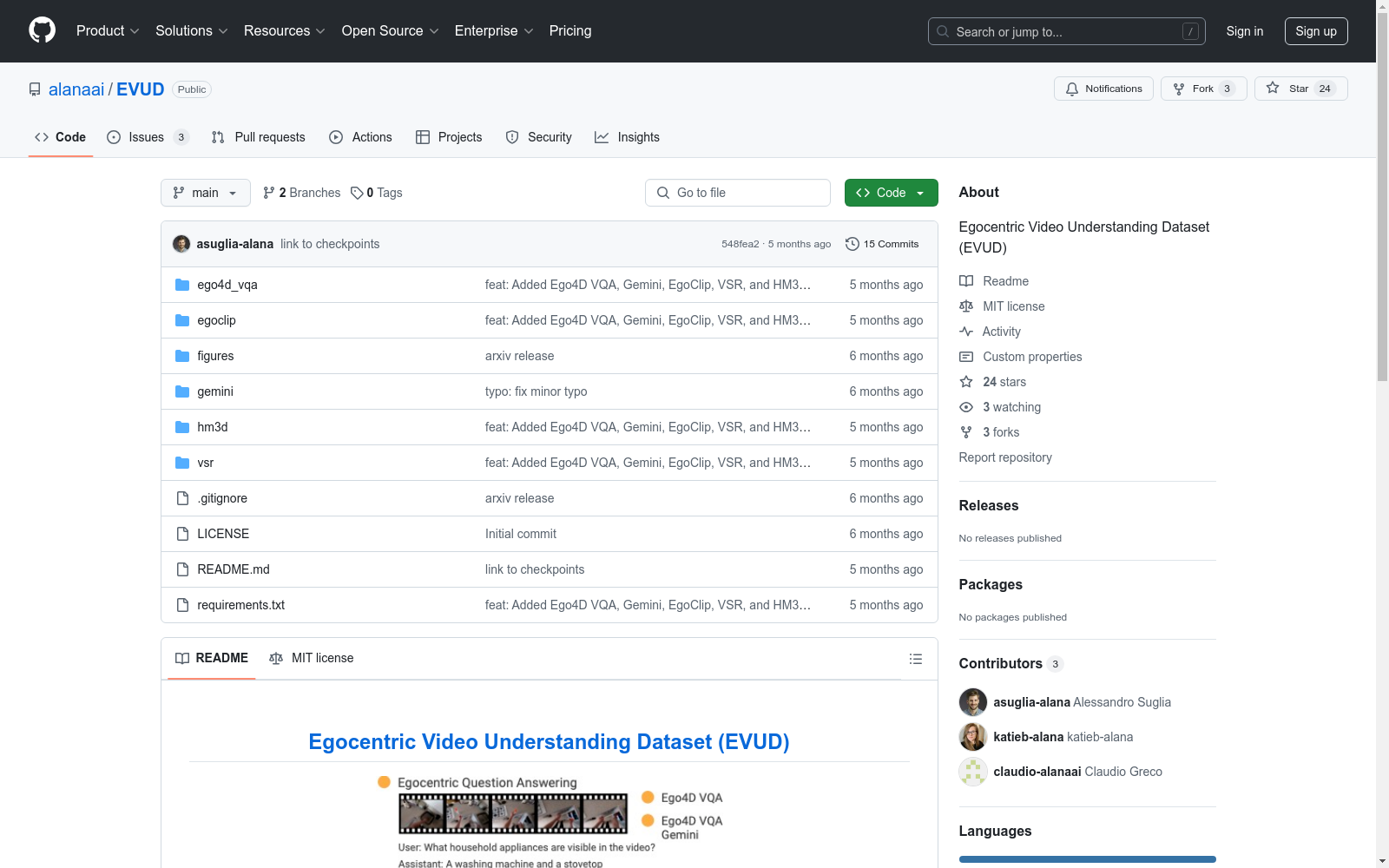View the 0 Tags page
Viewport: 1389px width, 868px height.
[377, 193]
